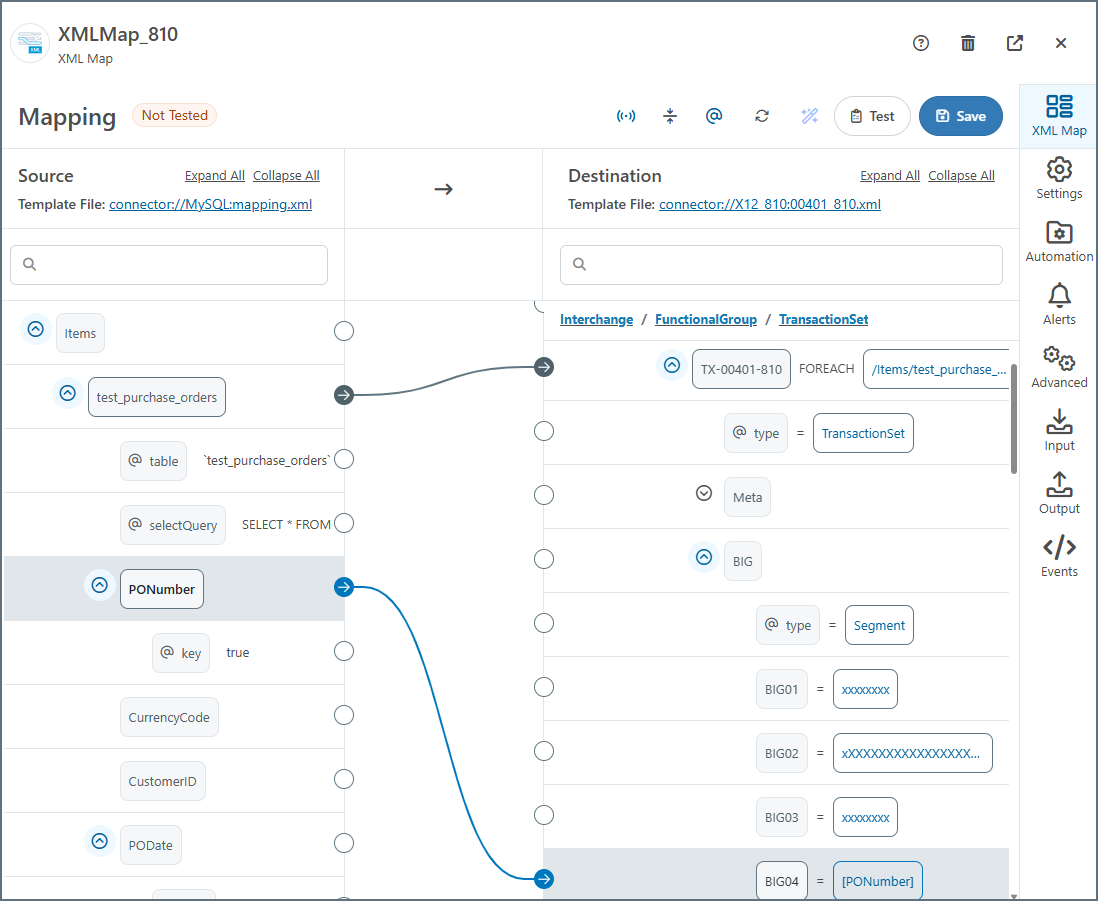Open the connector://MySQL:mapping.xml template link
Image resolution: width=1098 pixels, height=901 pixels.
pyautogui.click(x=210, y=204)
